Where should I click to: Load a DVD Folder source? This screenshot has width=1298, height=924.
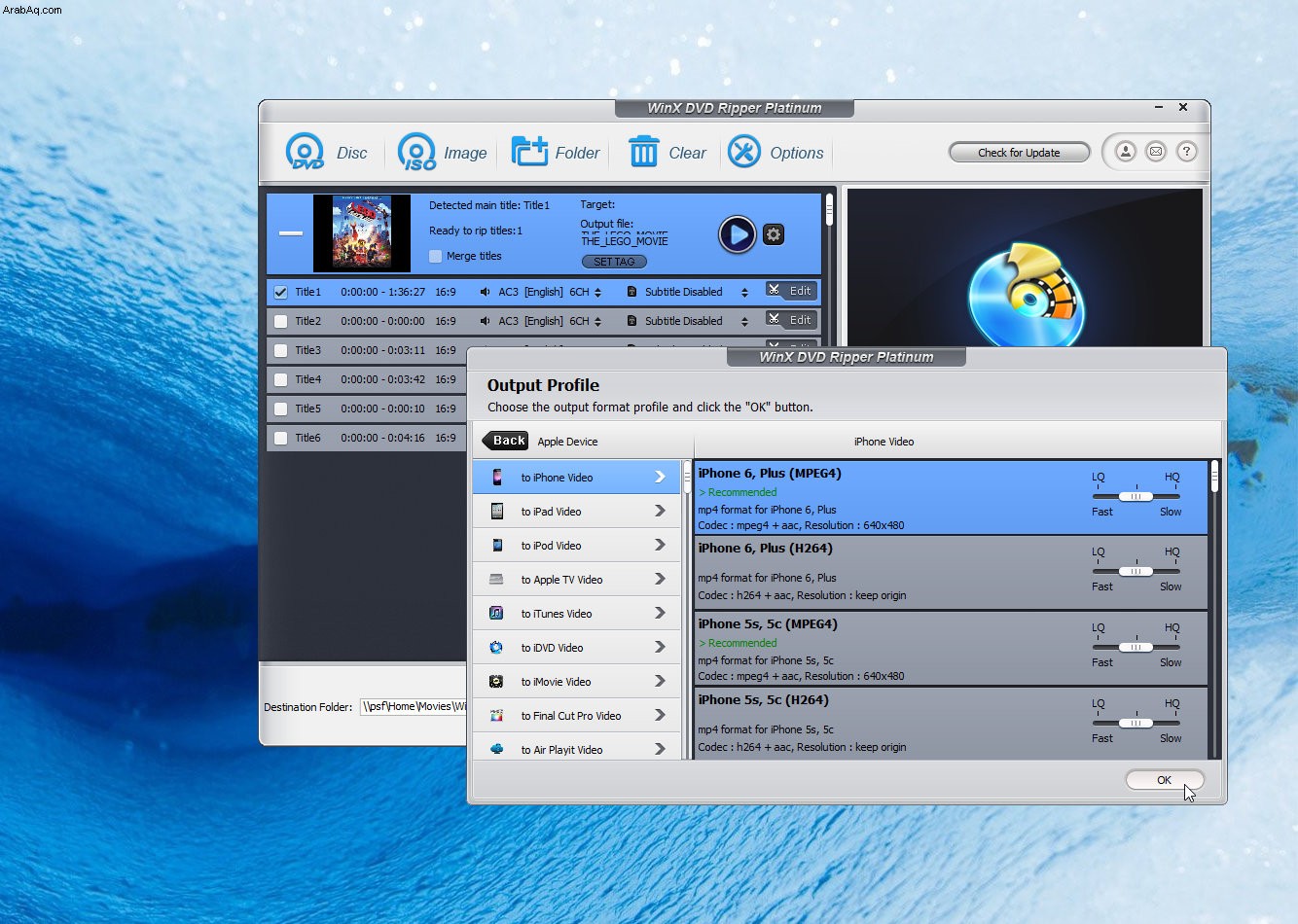(556, 153)
